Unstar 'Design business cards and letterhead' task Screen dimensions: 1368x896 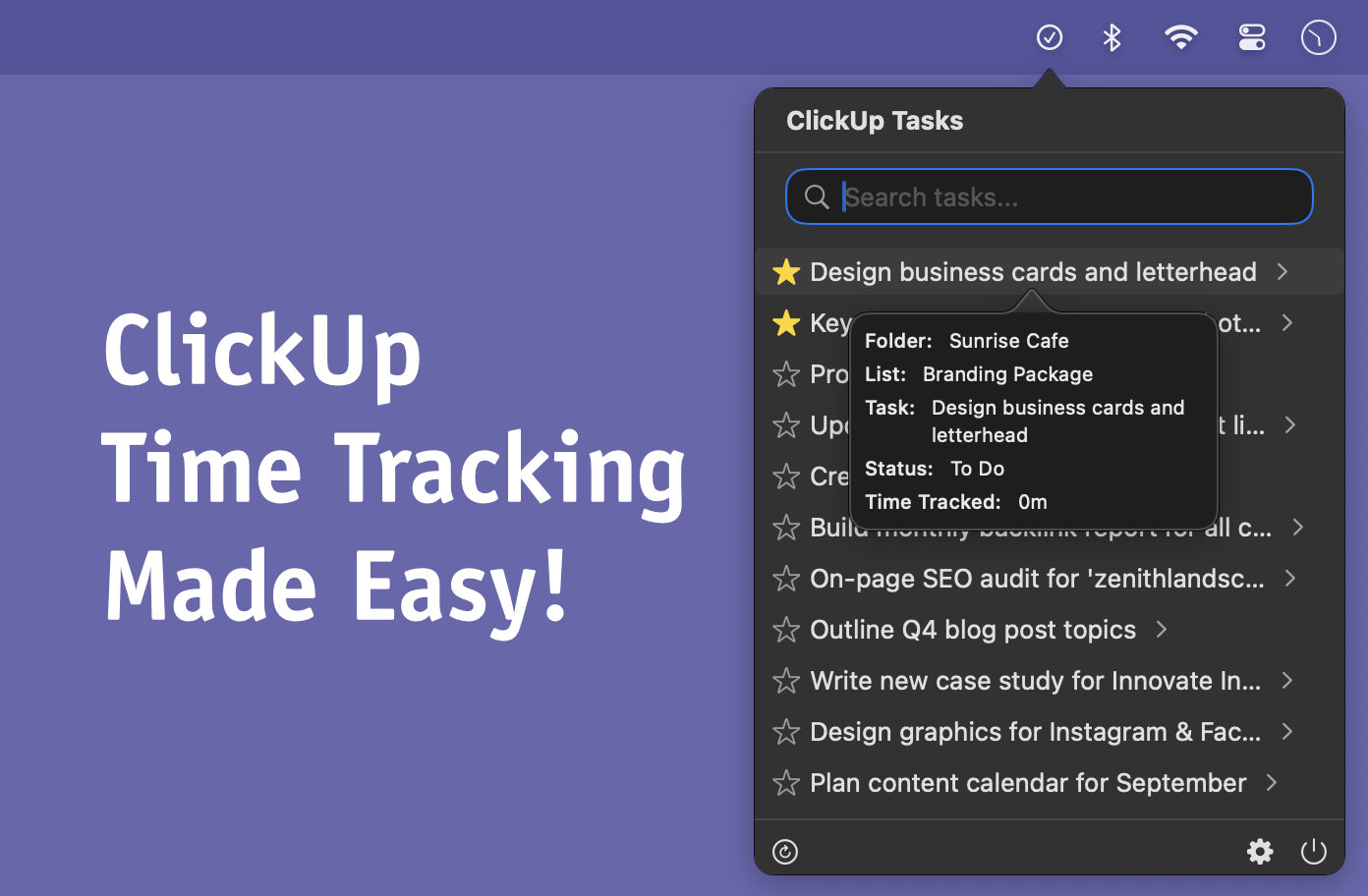click(786, 272)
